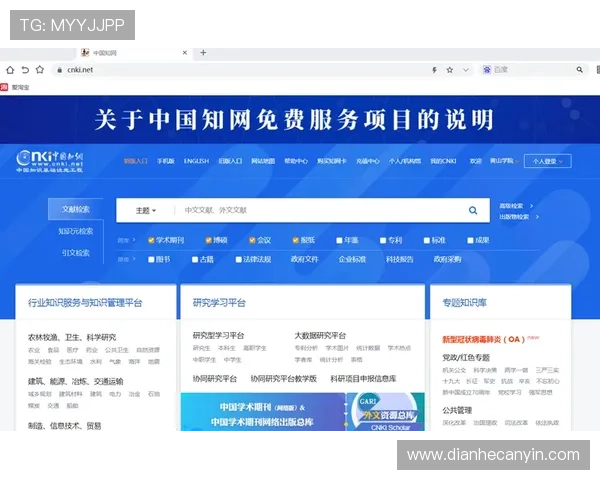Click the 旧版入口 navigation link
600x480 pixels.
[x=230, y=161]
